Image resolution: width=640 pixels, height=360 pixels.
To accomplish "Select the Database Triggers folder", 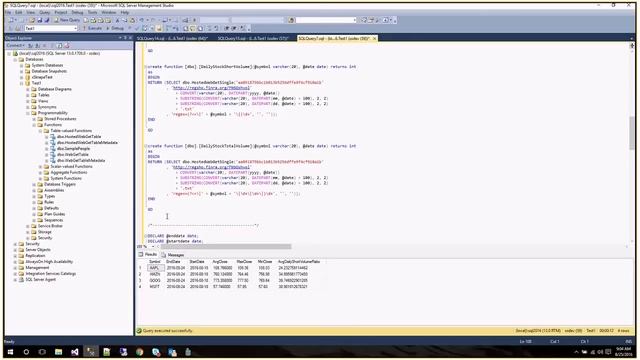I will [x=60, y=184].
